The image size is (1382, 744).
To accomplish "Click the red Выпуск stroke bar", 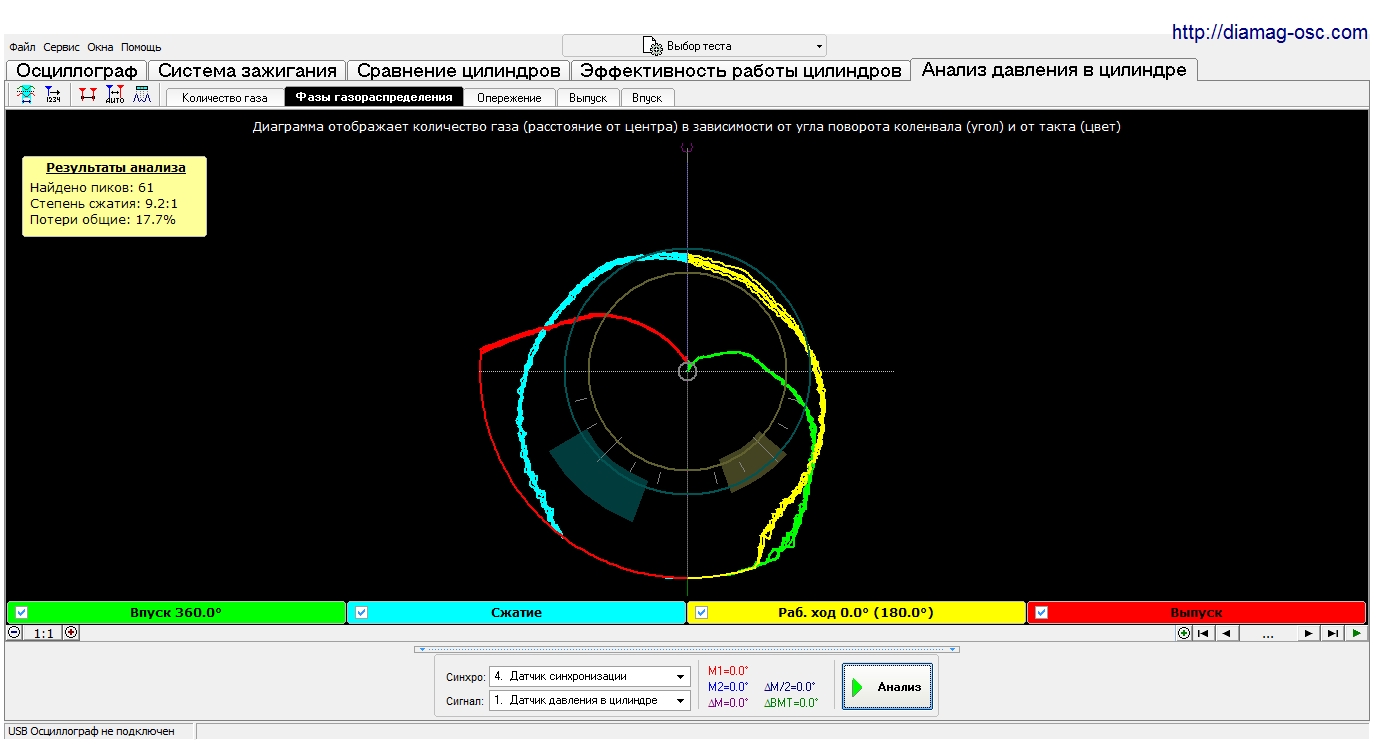I will pyautogui.click(x=1196, y=612).
